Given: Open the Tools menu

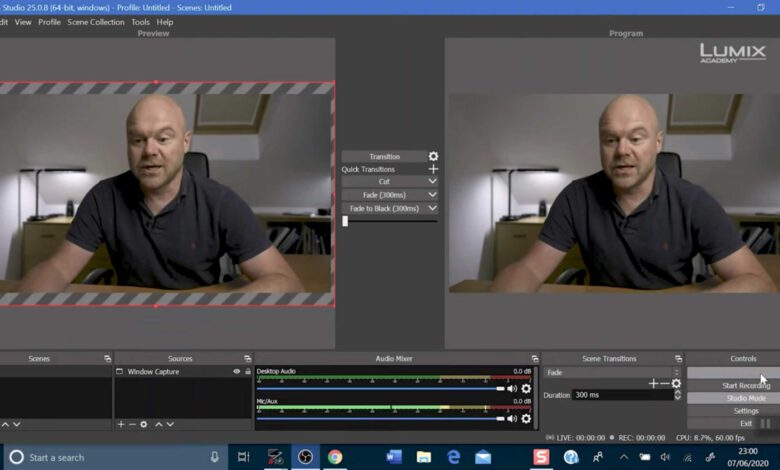Looking at the screenshot, I should [140, 22].
